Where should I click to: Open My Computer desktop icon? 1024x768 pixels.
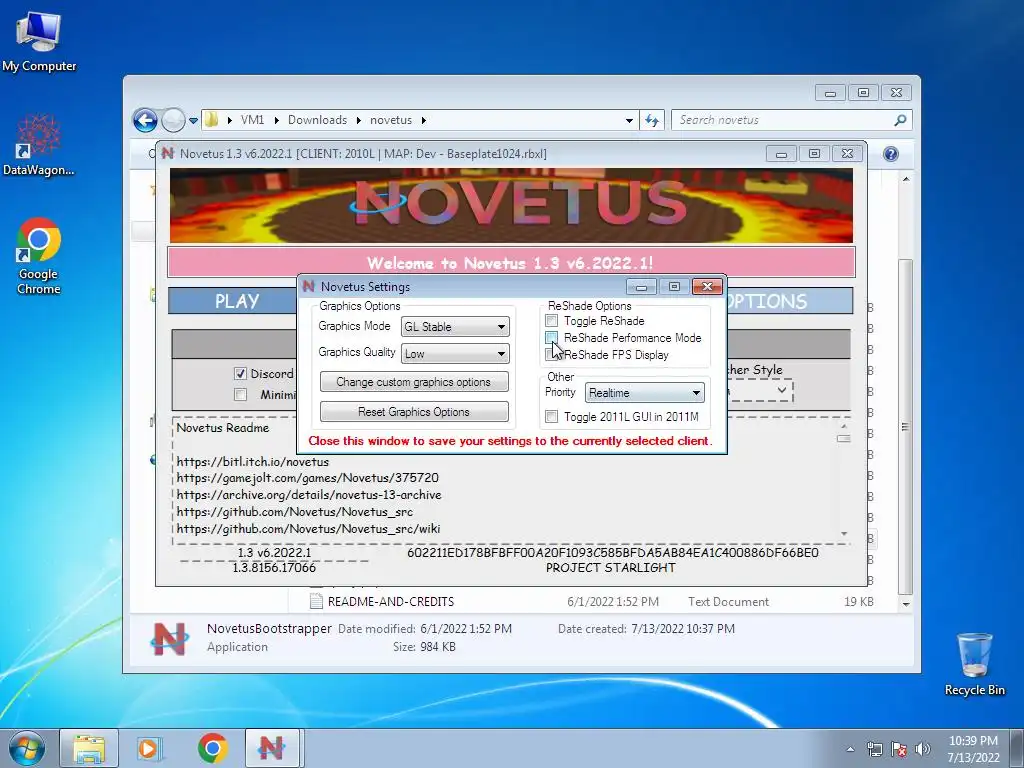click(x=39, y=39)
